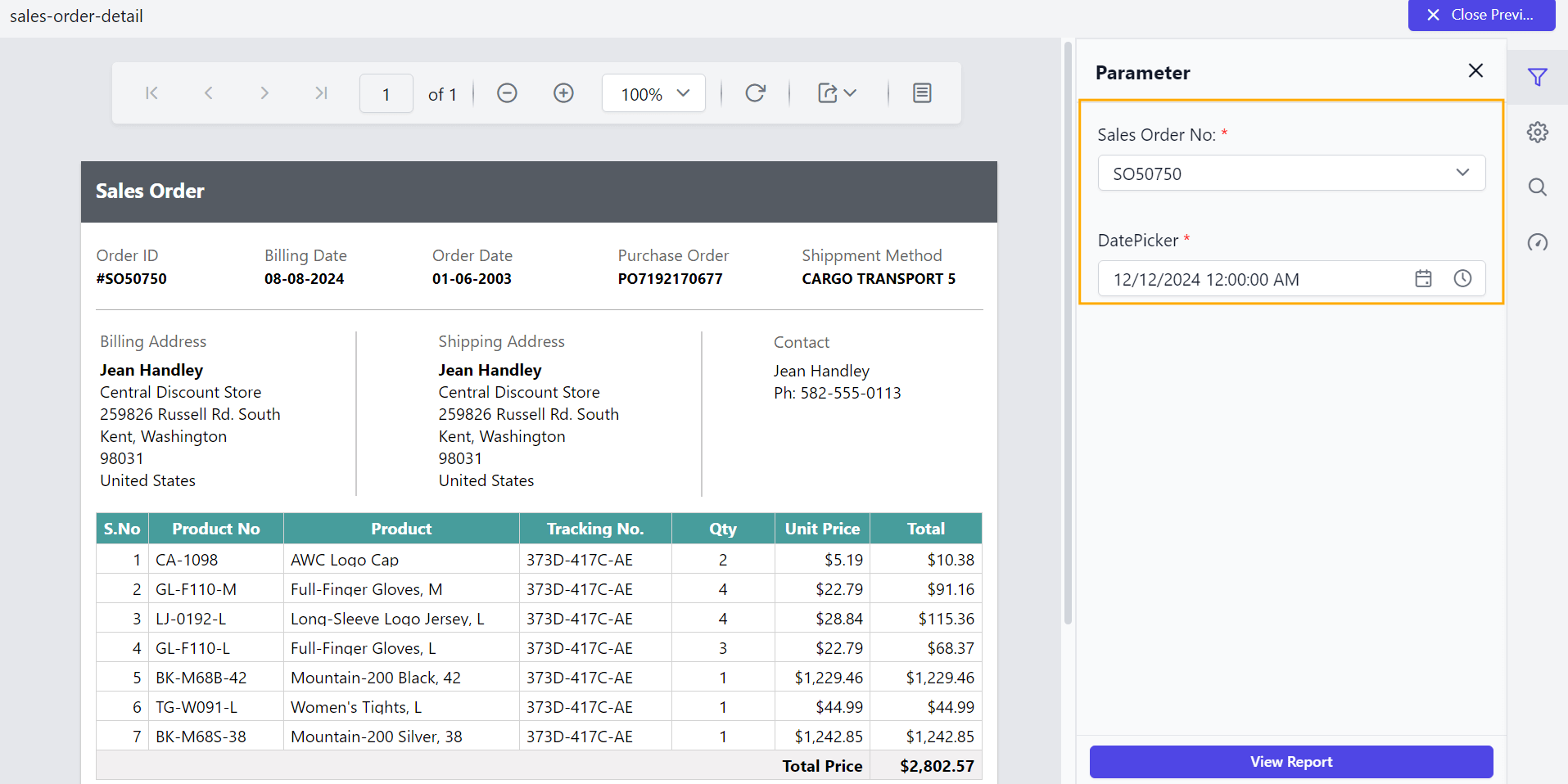Go to the last page of report
The image size is (1568, 784).
click(x=320, y=92)
